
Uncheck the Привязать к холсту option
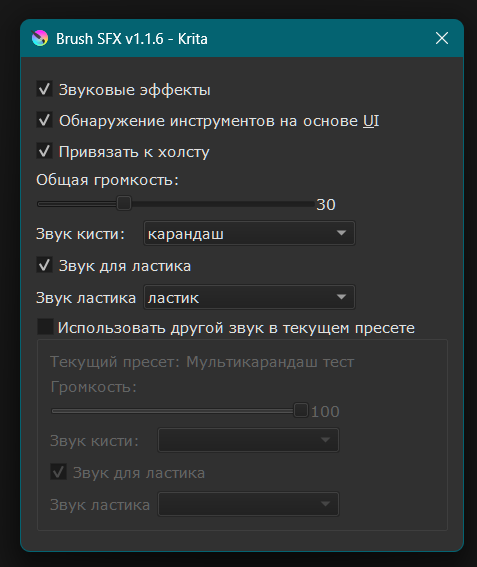point(44,151)
